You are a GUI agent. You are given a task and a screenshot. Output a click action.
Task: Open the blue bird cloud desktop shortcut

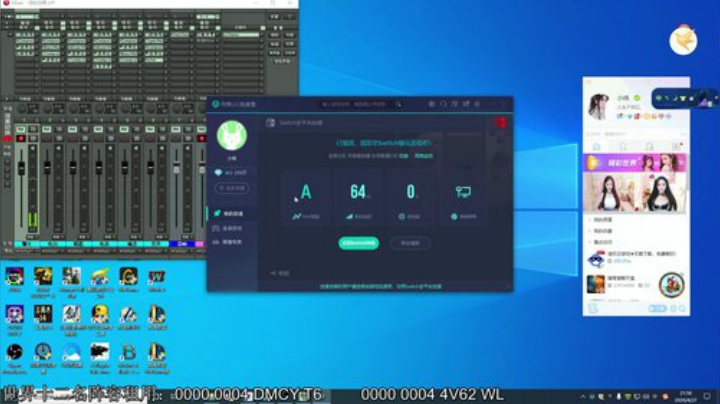tap(72, 353)
